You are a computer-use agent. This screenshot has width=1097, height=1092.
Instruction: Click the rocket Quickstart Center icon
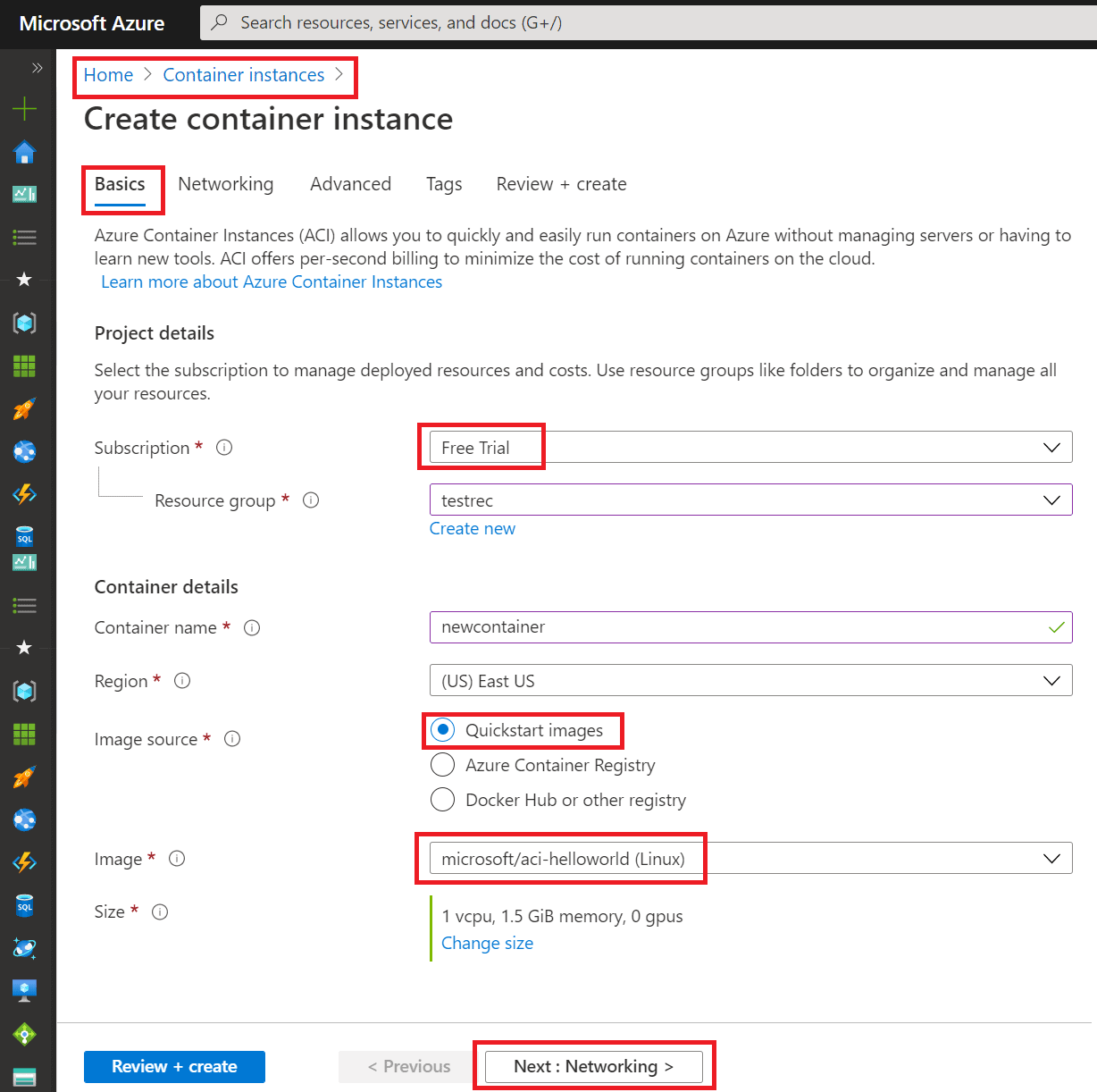point(24,408)
